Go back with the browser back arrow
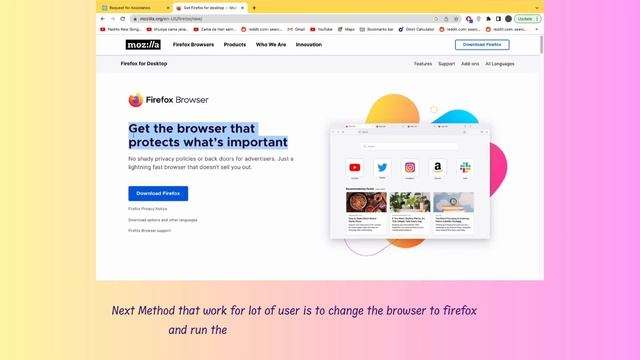 pos(103,19)
